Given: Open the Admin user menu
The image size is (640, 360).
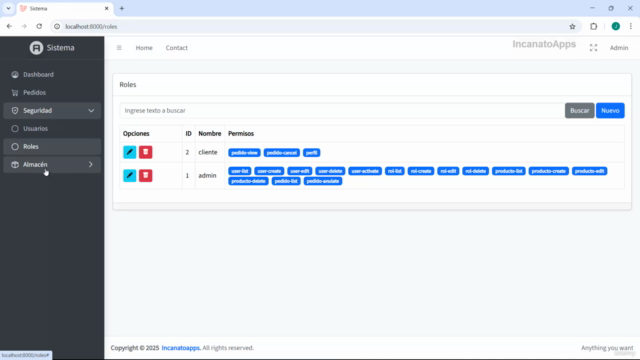Looking at the screenshot, I should tap(619, 48).
